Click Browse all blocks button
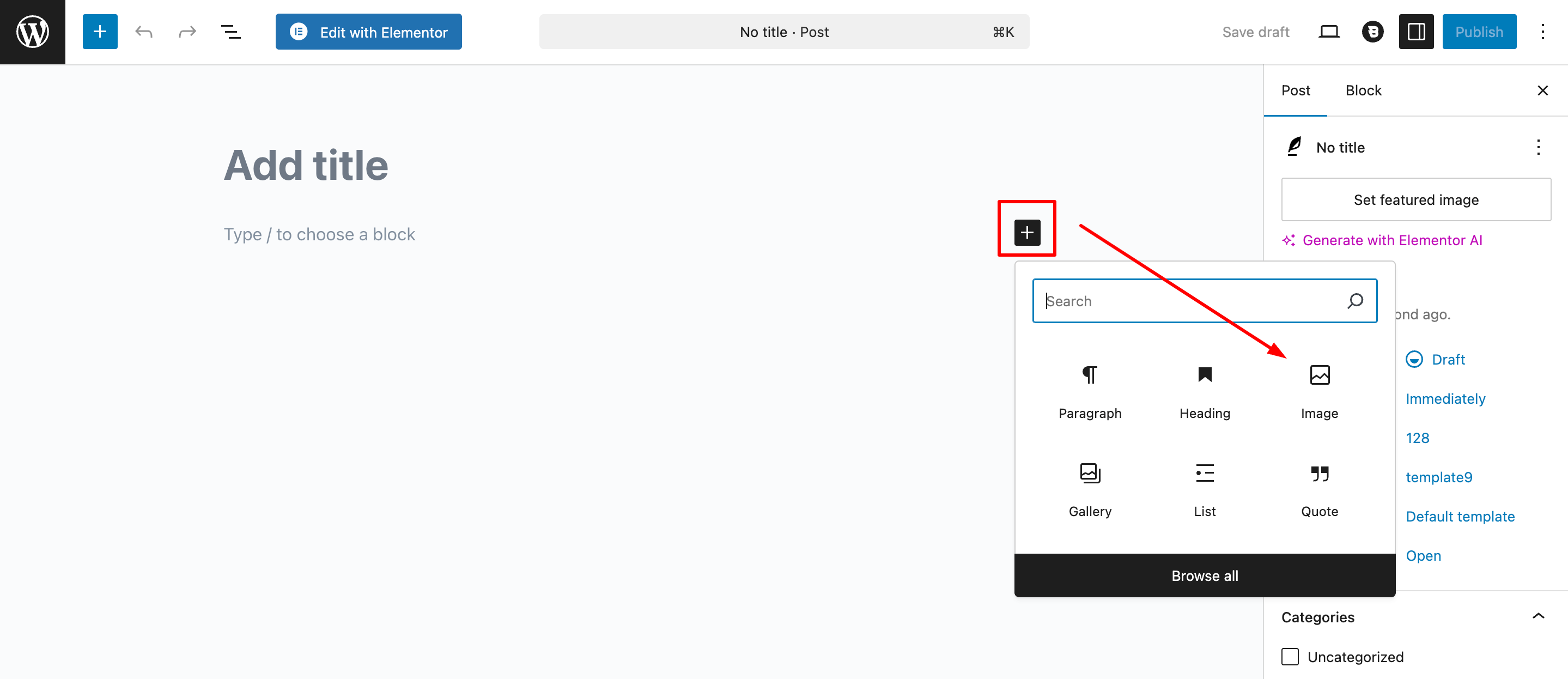Viewport: 1568px width, 679px height. [x=1204, y=575]
